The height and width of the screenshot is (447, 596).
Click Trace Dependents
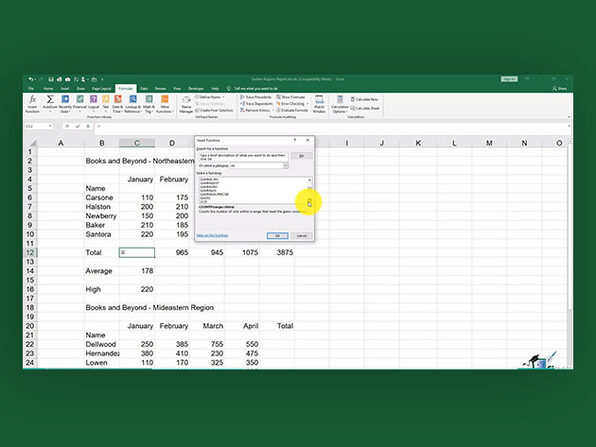click(256, 104)
